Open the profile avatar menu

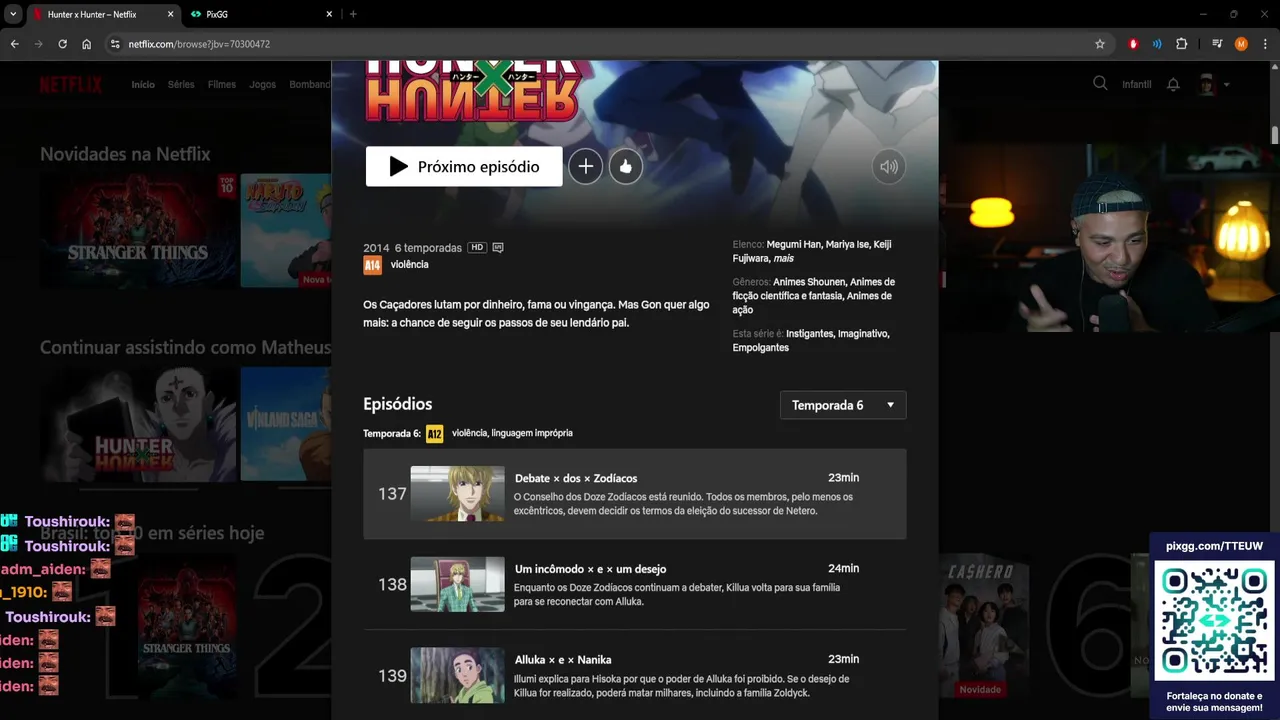[1207, 84]
